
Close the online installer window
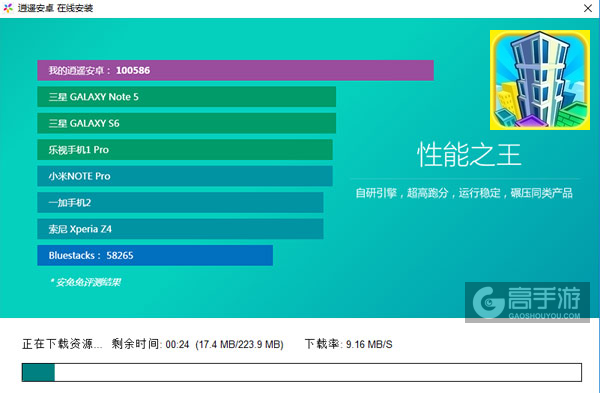588,8
